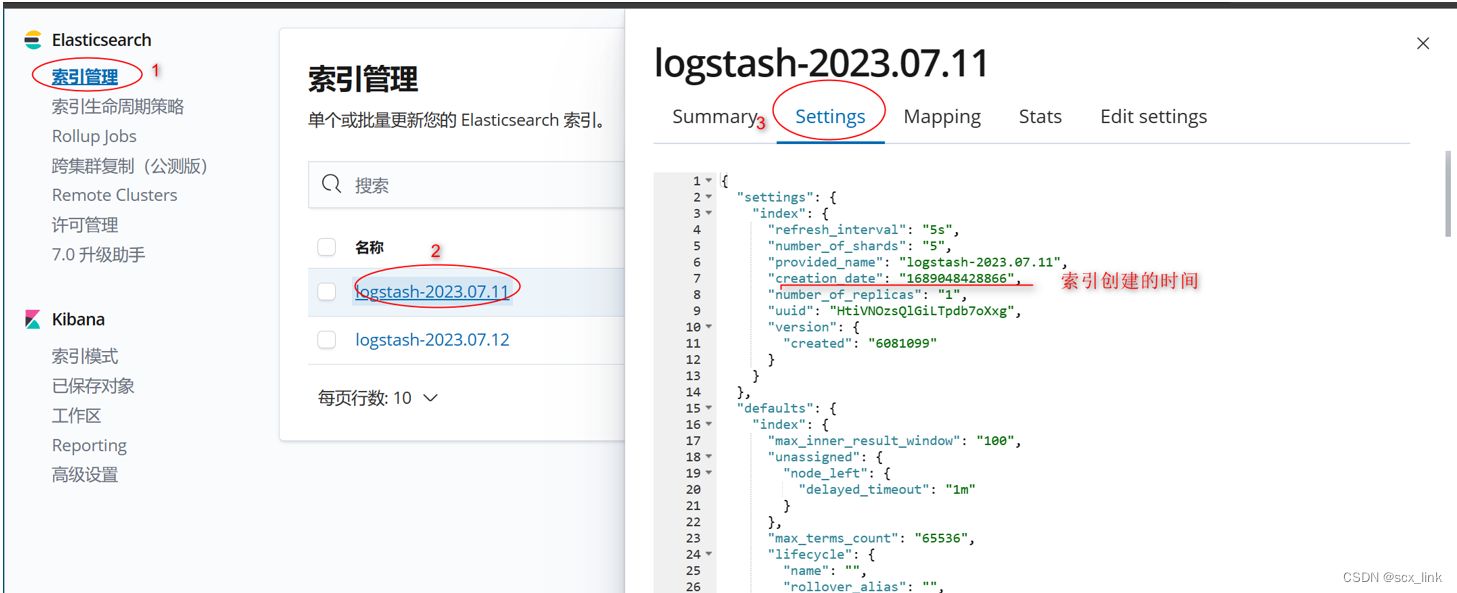Click the creation_date value "1689048428866"

[x=957, y=278]
